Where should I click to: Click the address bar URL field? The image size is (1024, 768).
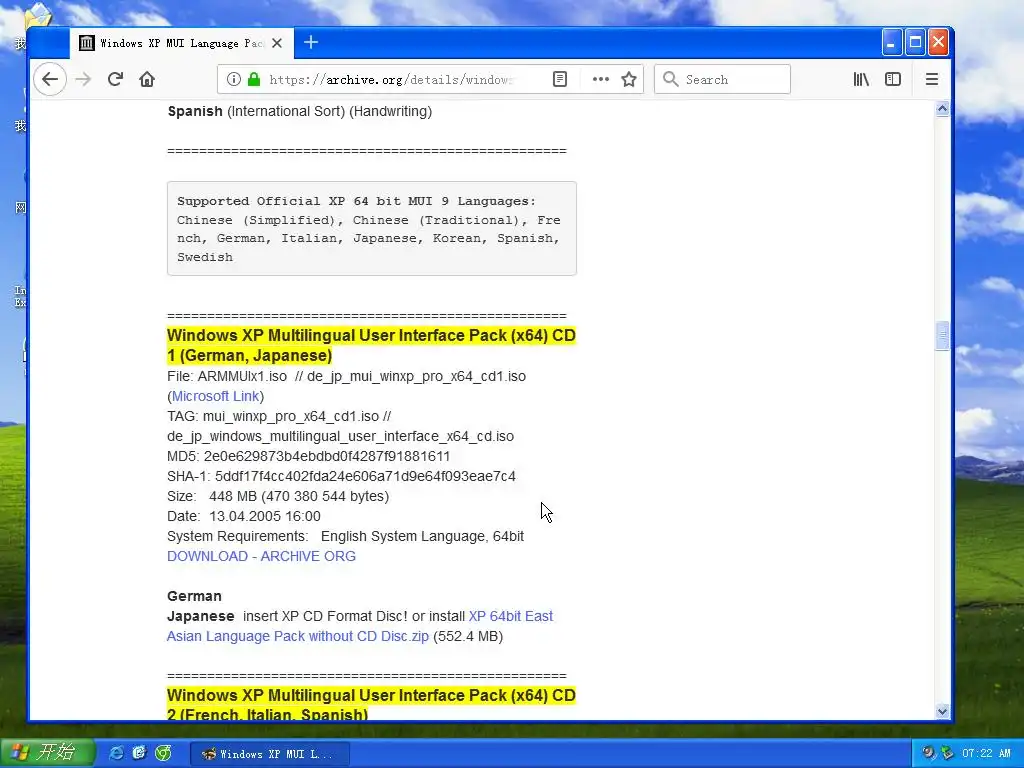coord(391,80)
